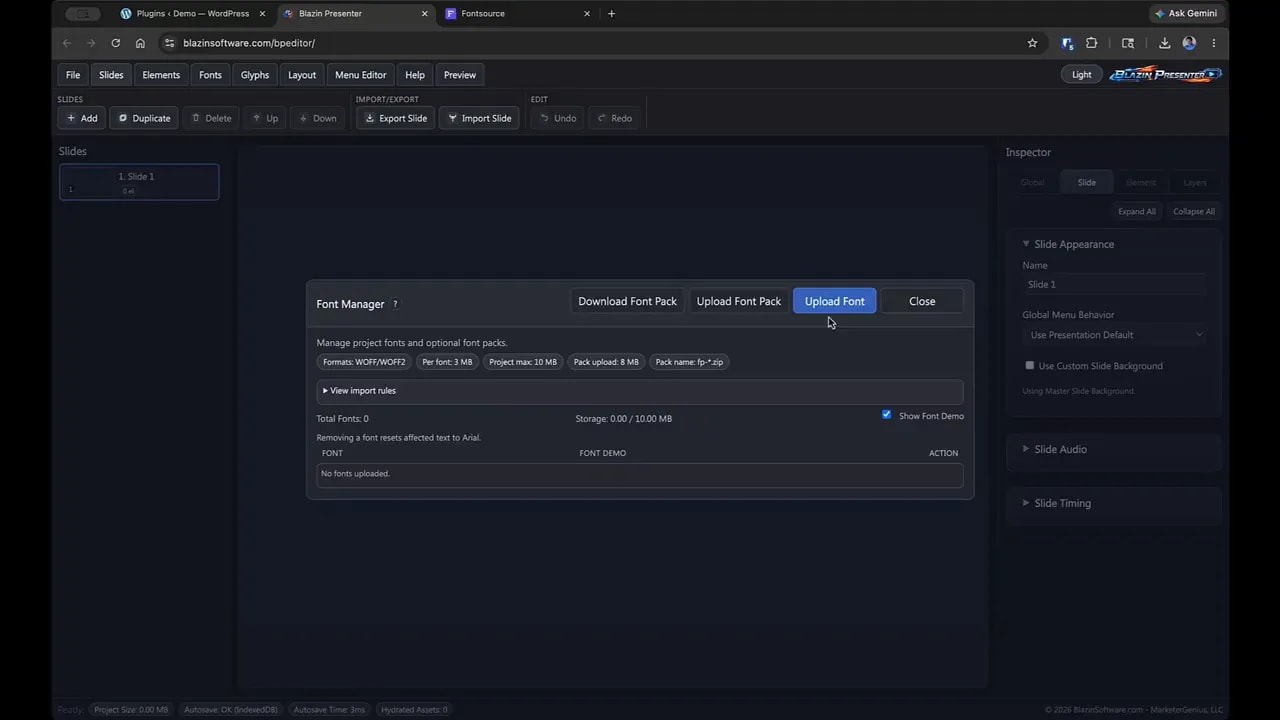The height and width of the screenshot is (720, 1280).
Task: Open the Fonts menu
Action: [x=210, y=75]
